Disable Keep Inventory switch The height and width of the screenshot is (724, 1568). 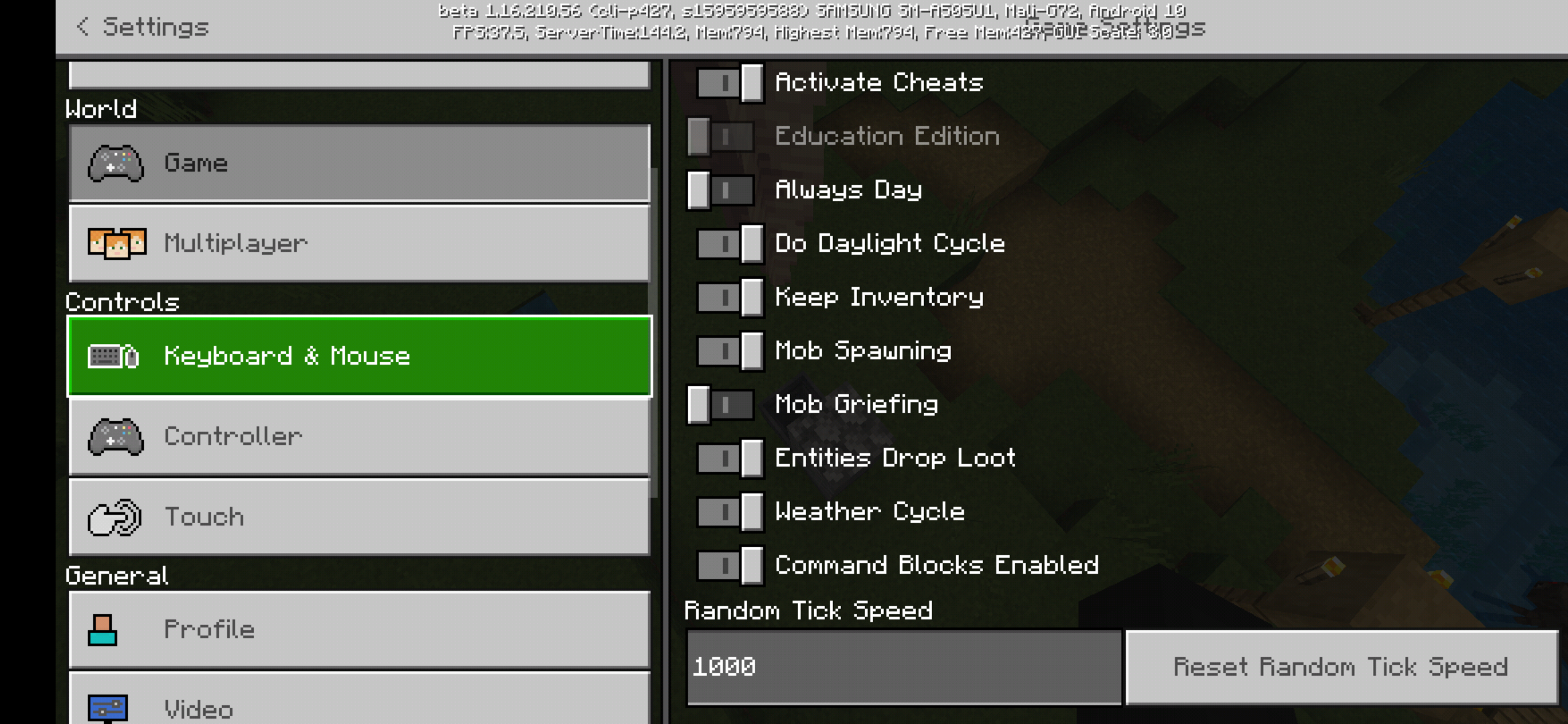pos(730,298)
